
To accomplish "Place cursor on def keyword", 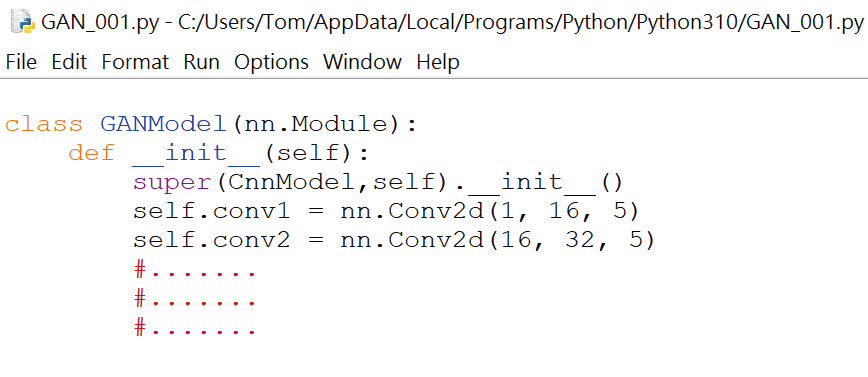I will point(92,153).
